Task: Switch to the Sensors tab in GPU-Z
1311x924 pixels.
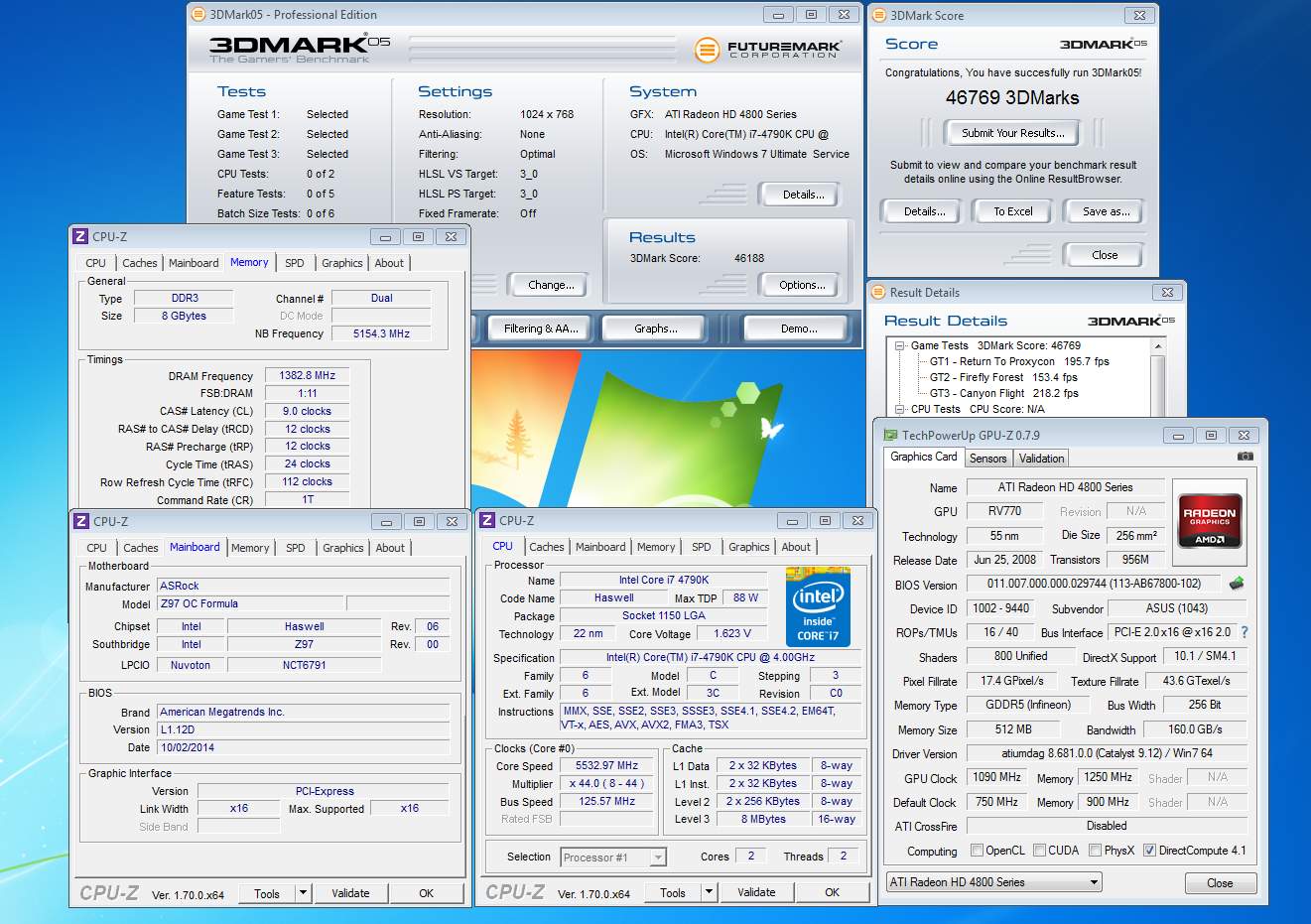Action: [x=987, y=459]
